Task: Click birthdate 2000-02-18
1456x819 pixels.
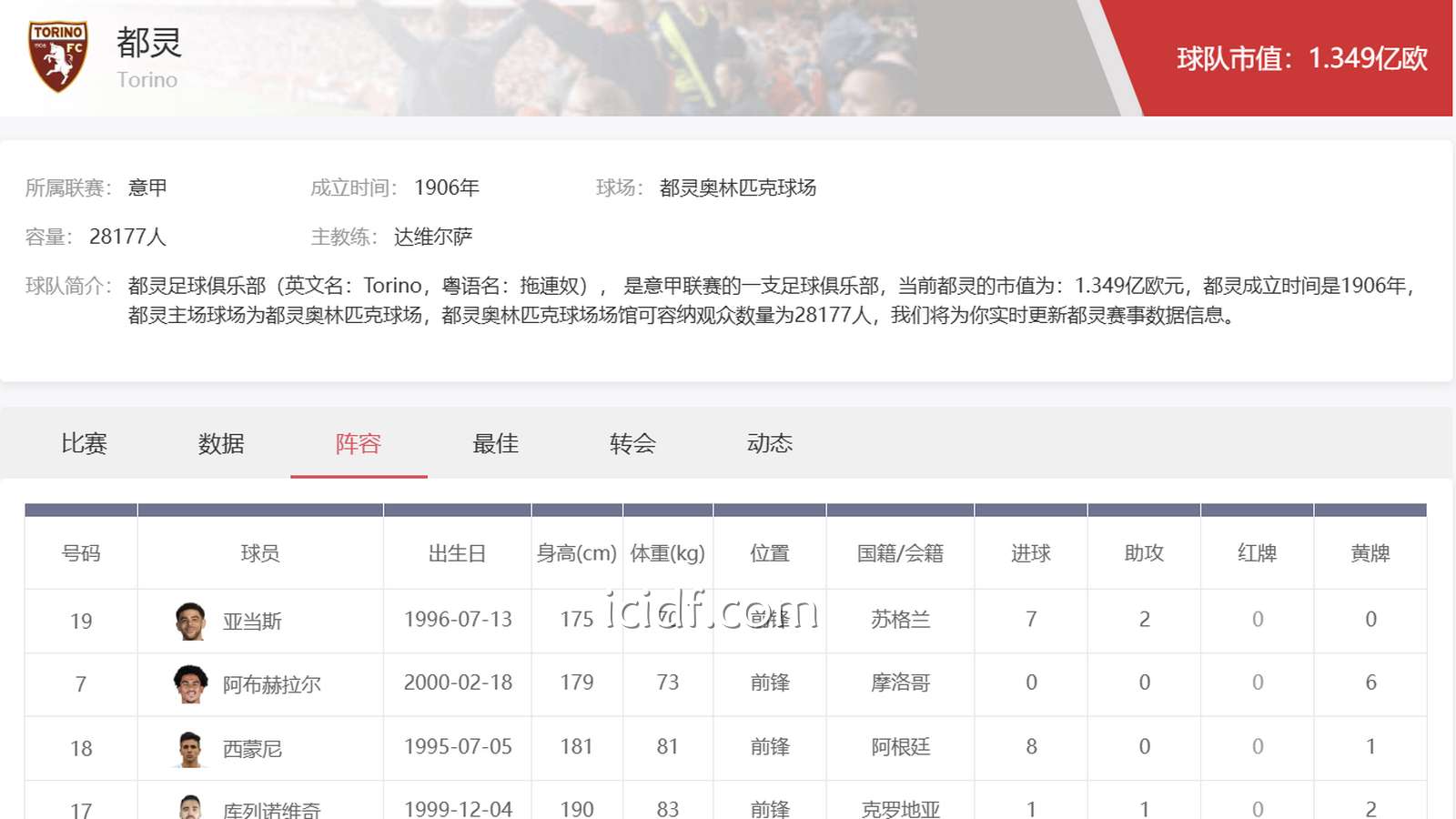Action: coord(458,682)
